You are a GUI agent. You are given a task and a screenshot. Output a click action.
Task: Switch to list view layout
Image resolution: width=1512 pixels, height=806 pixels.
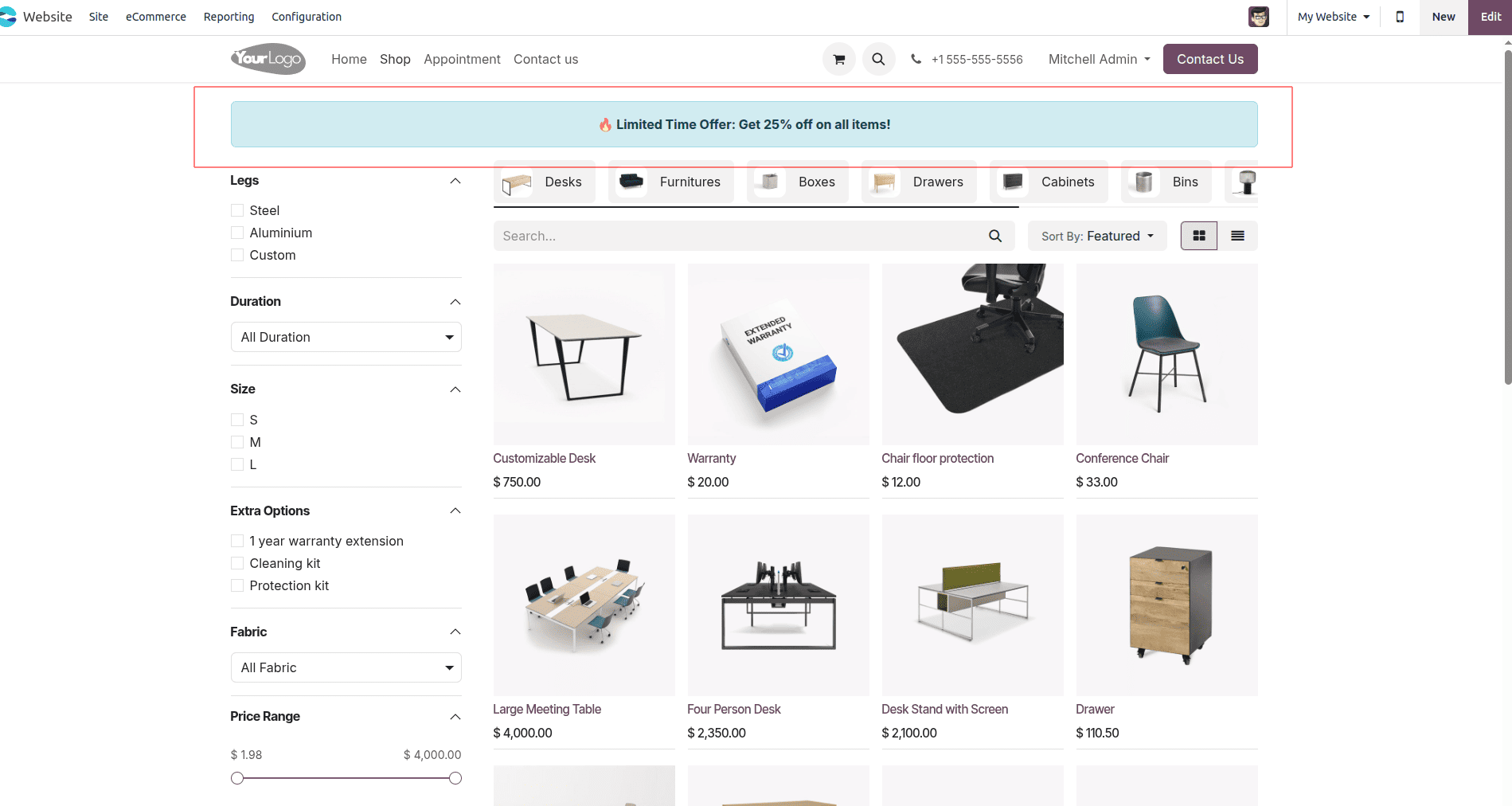[x=1238, y=236]
